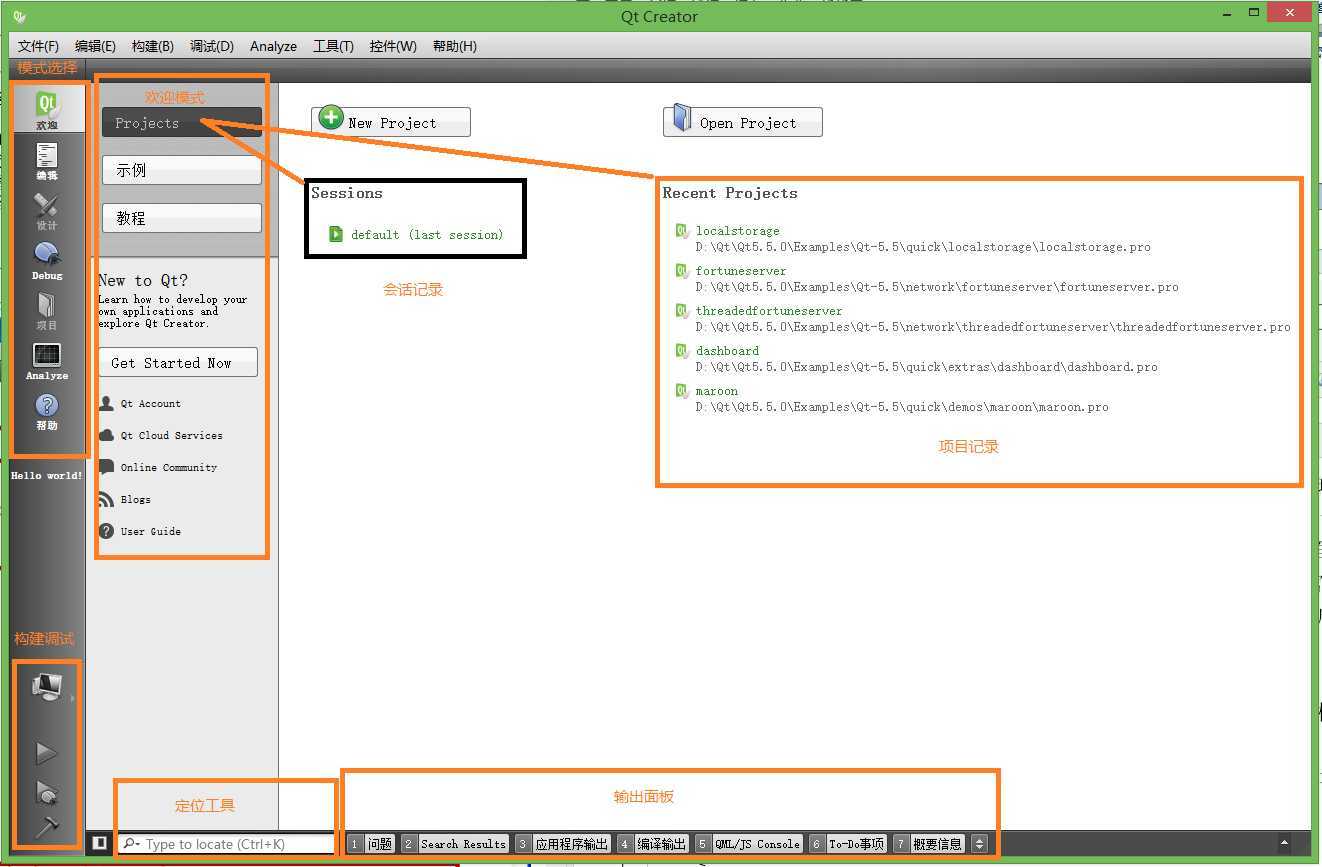Click the New Project button
Image resolution: width=1322 pixels, height=867 pixels.
391,122
